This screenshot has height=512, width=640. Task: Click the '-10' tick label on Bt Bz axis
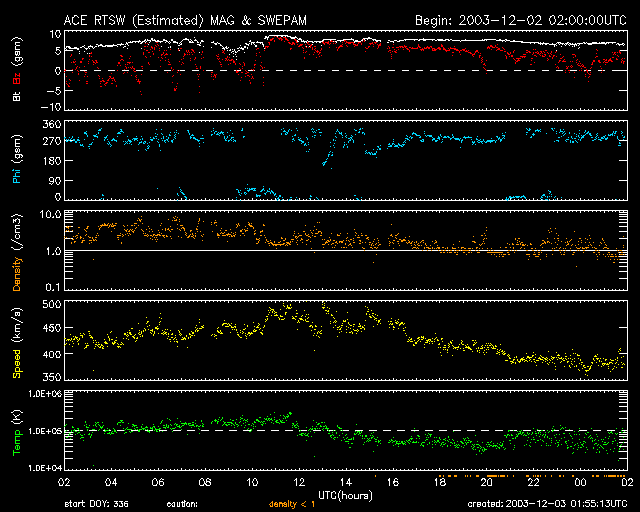(x=52, y=107)
